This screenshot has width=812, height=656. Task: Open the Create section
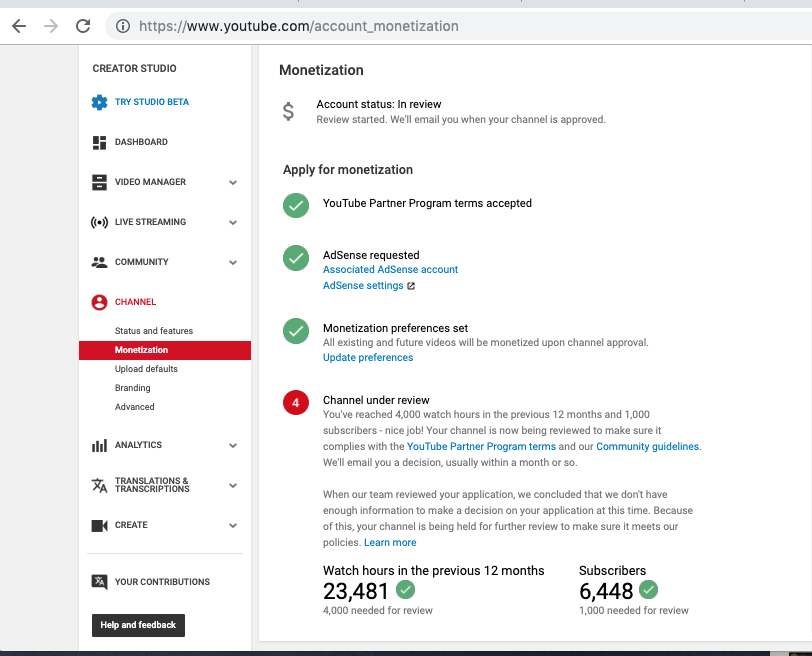131,525
